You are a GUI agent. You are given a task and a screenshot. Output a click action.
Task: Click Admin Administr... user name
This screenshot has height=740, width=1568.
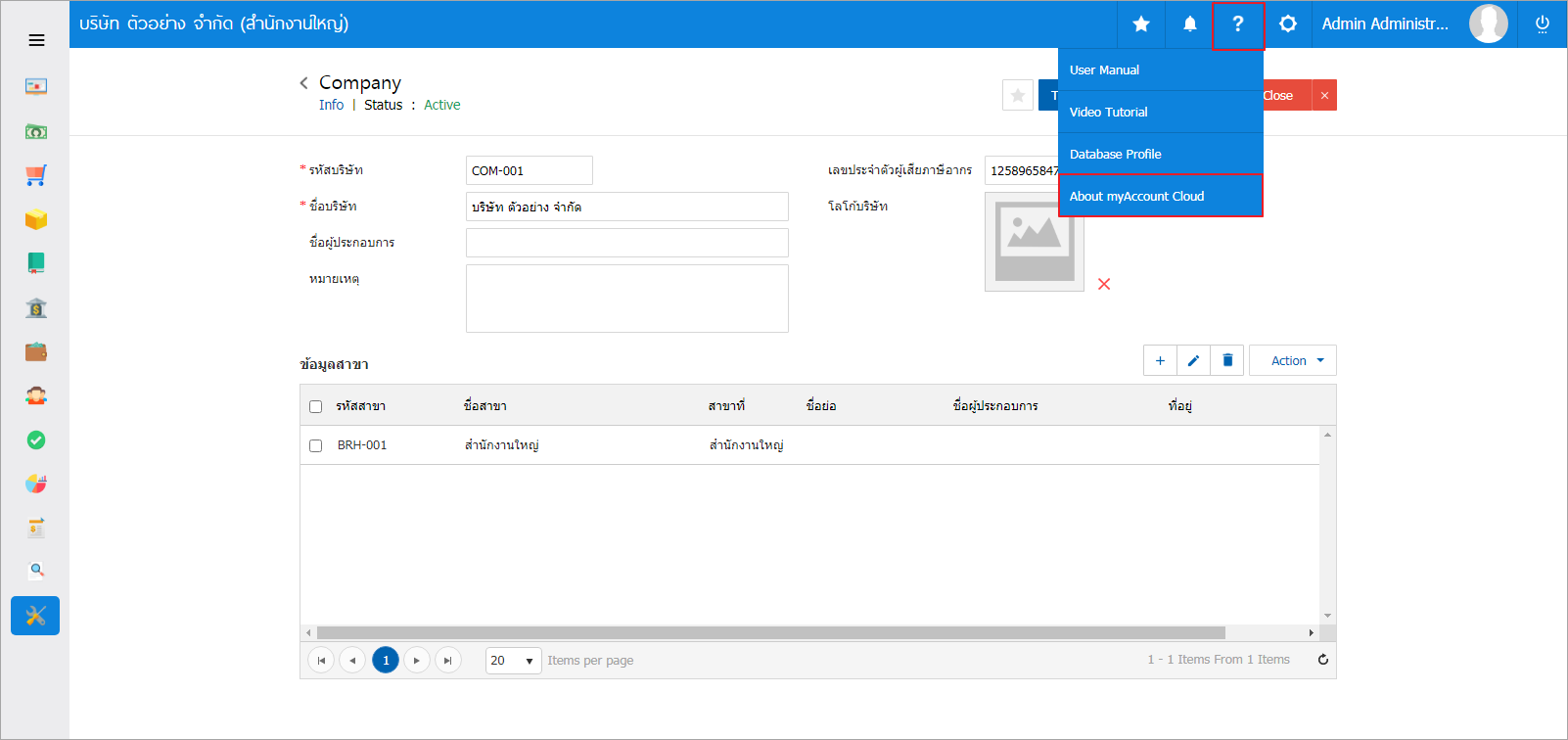[1385, 23]
